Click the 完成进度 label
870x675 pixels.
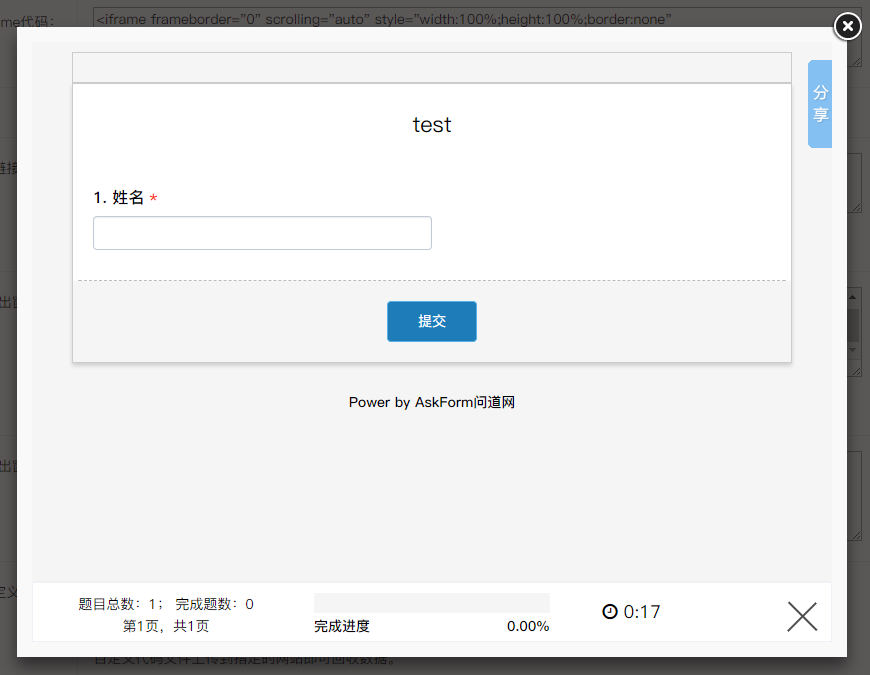pyautogui.click(x=342, y=626)
